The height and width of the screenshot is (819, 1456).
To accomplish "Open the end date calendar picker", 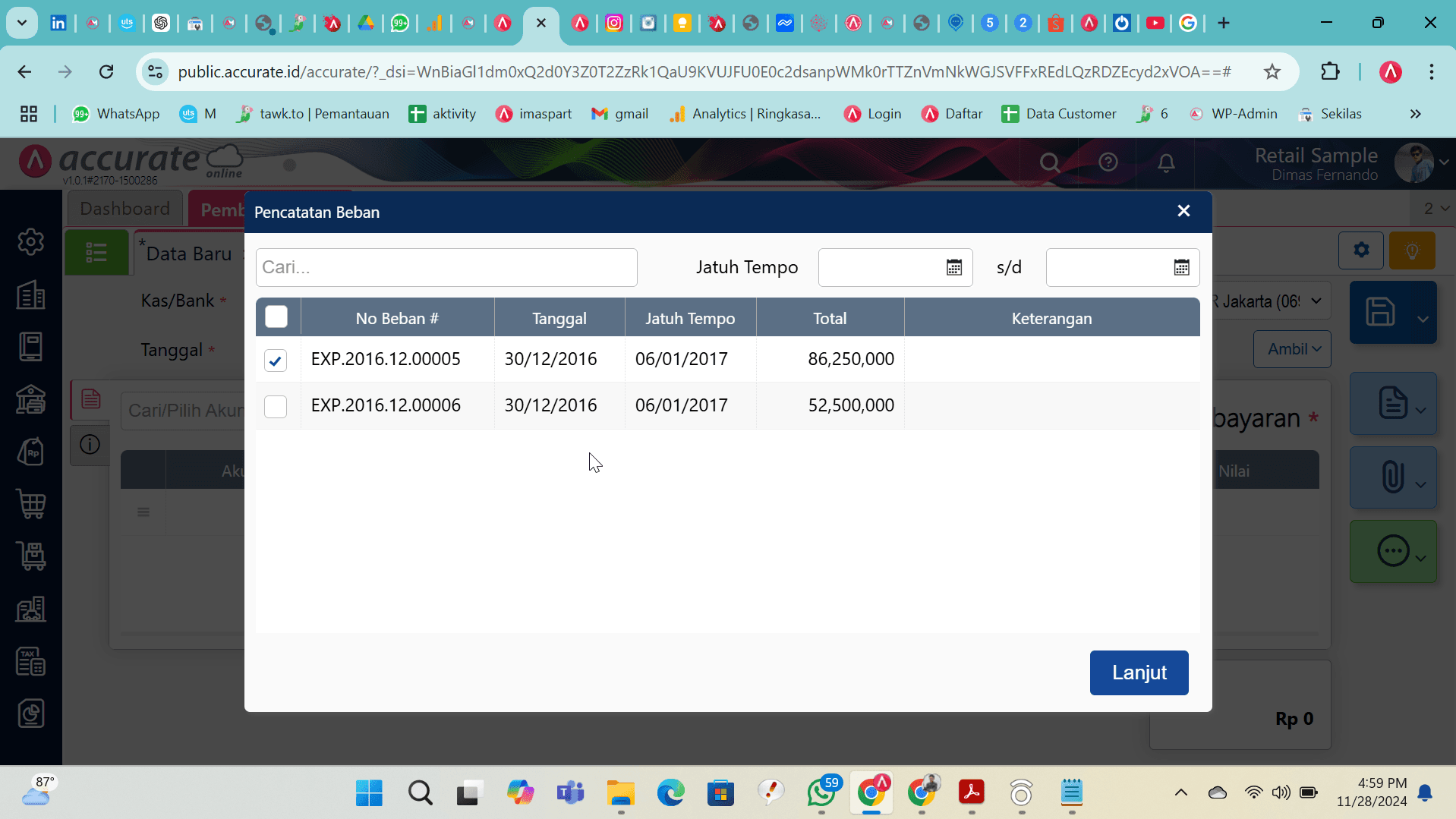I will tap(1181, 267).
